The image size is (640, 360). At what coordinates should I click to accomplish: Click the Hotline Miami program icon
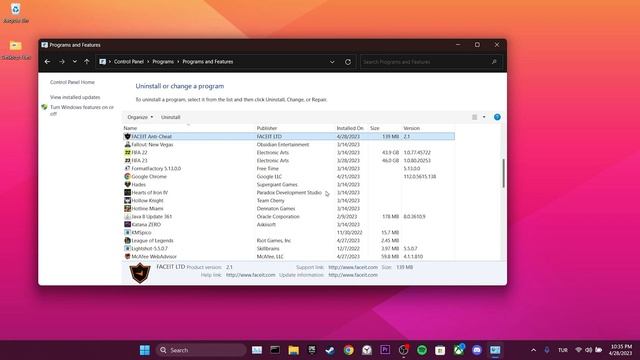[127, 208]
